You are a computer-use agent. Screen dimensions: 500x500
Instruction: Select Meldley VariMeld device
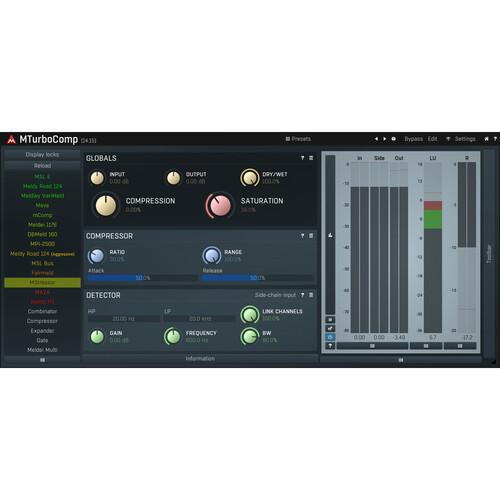point(42,196)
